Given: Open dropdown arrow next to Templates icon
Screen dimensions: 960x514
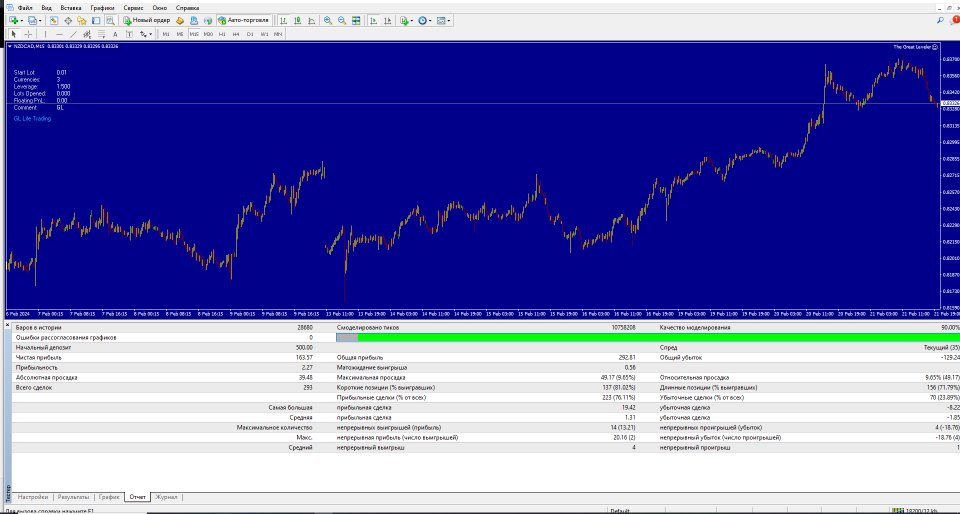Looking at the screenshot, I should point(449,20).
